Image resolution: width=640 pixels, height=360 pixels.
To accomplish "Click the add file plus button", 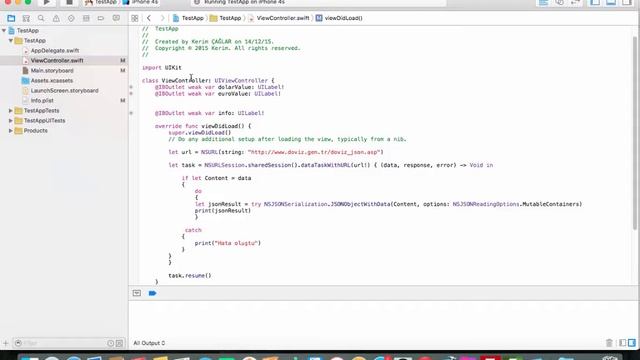I will 6,343.
